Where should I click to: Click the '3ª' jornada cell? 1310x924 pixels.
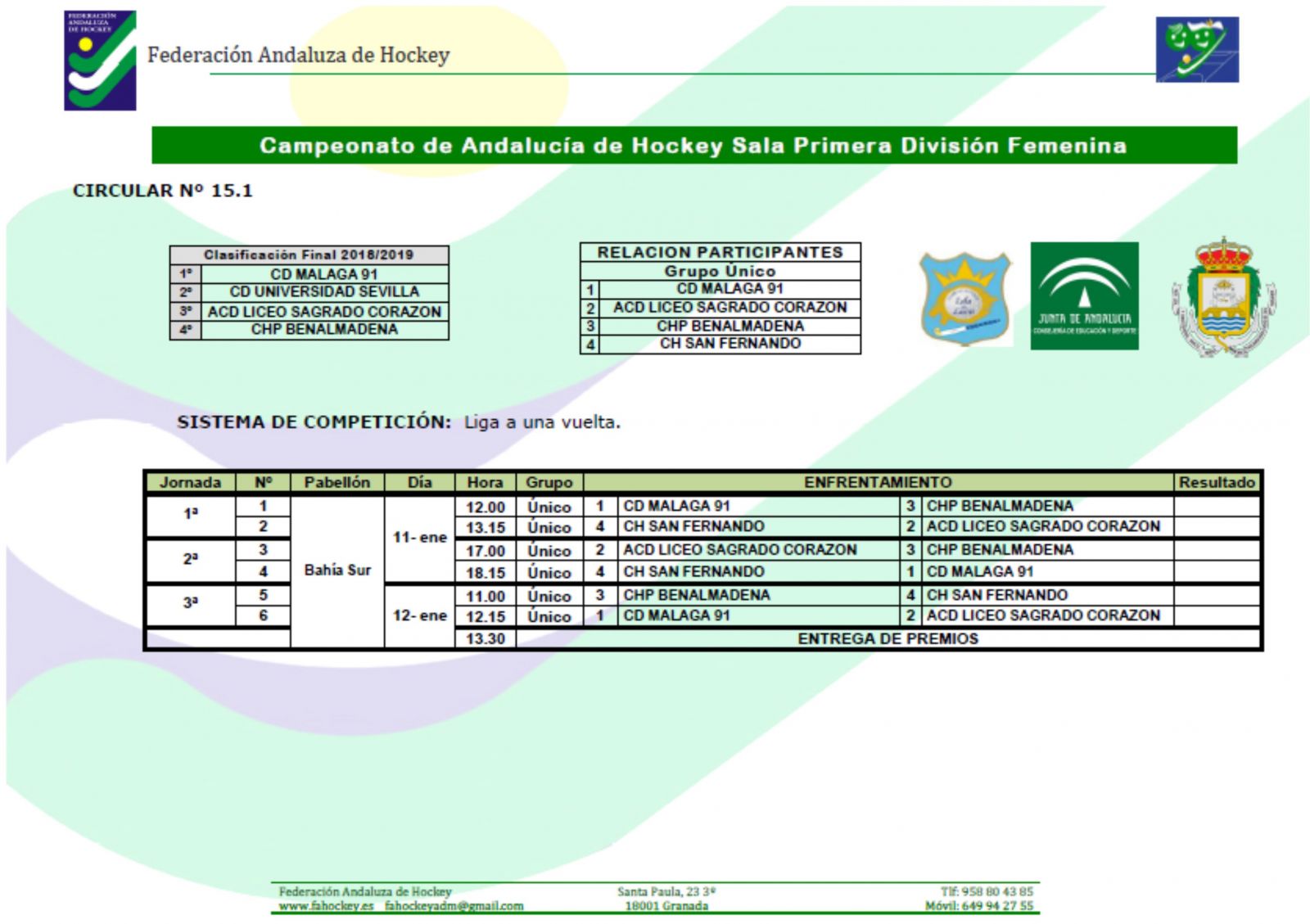(x=190, y=603)
